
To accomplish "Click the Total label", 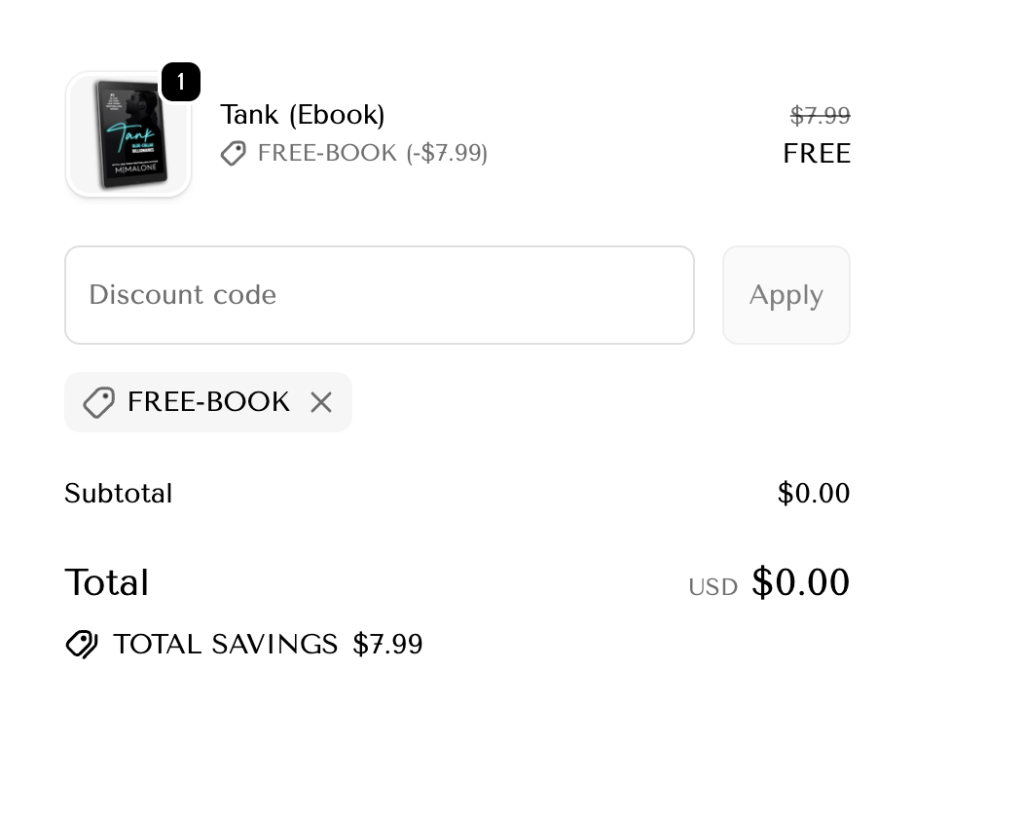I will [106, 582].
